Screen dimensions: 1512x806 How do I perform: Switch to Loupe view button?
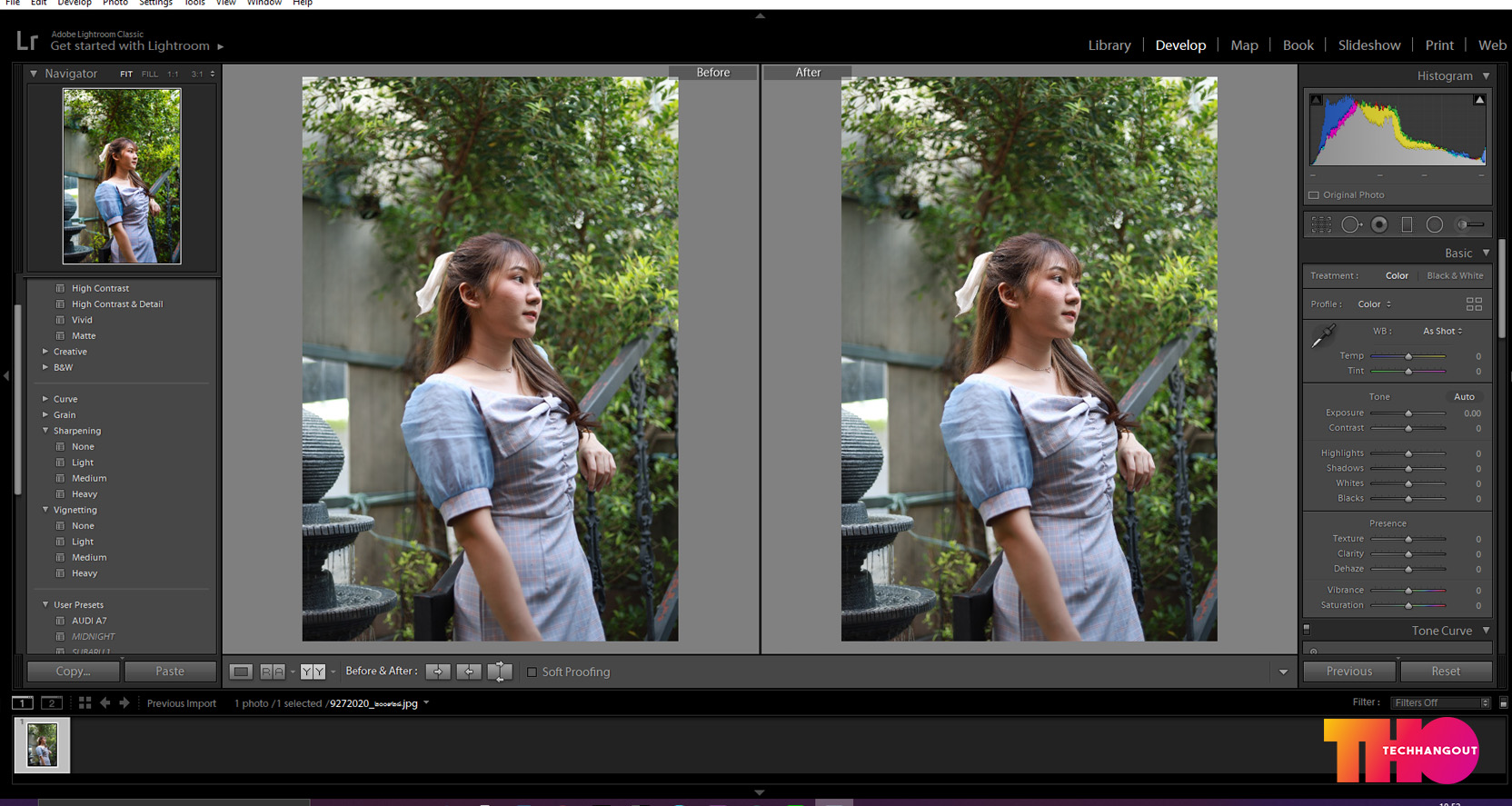pos(241,672)
